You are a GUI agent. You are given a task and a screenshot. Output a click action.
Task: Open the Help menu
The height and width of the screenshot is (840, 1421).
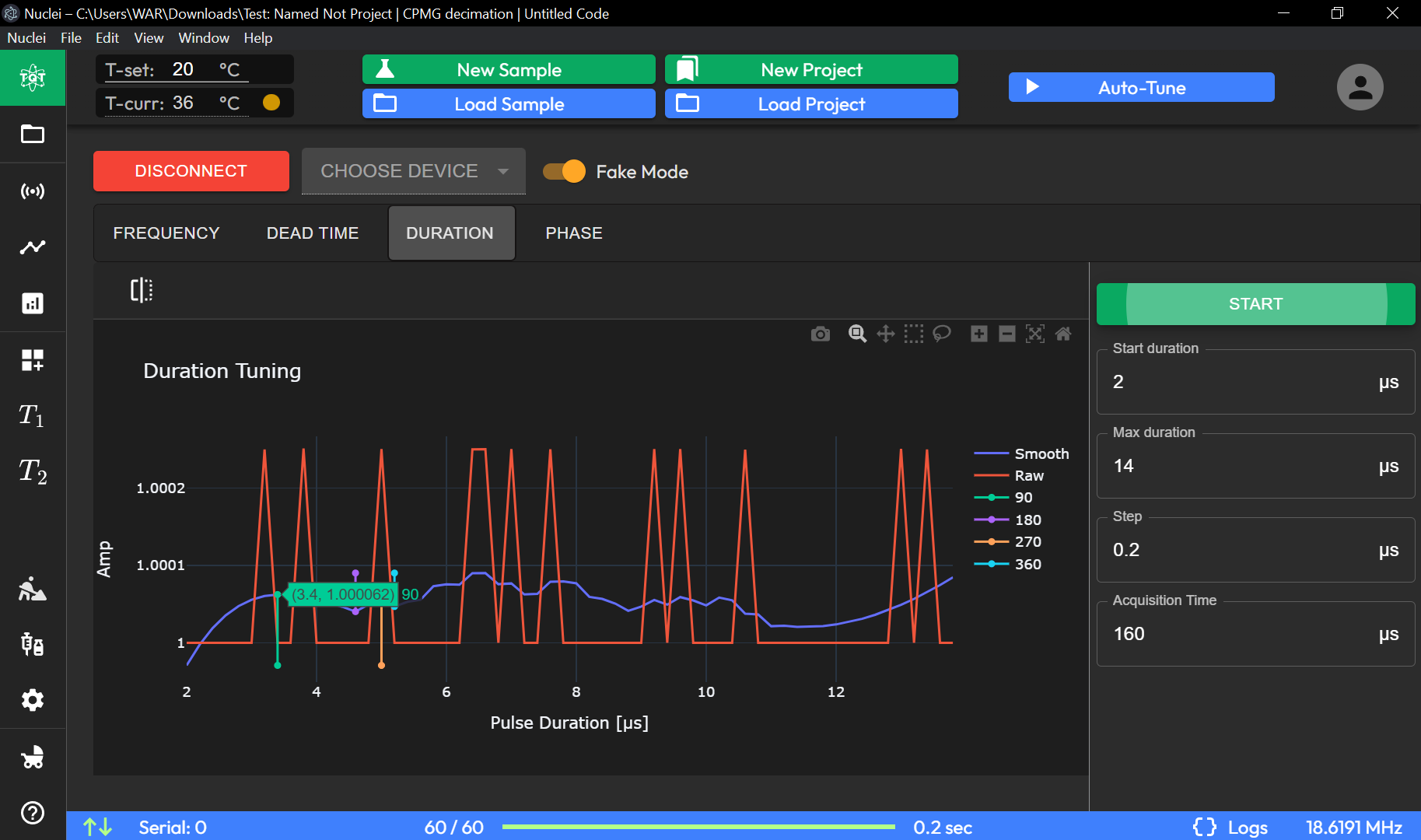(x=258, y=37)
